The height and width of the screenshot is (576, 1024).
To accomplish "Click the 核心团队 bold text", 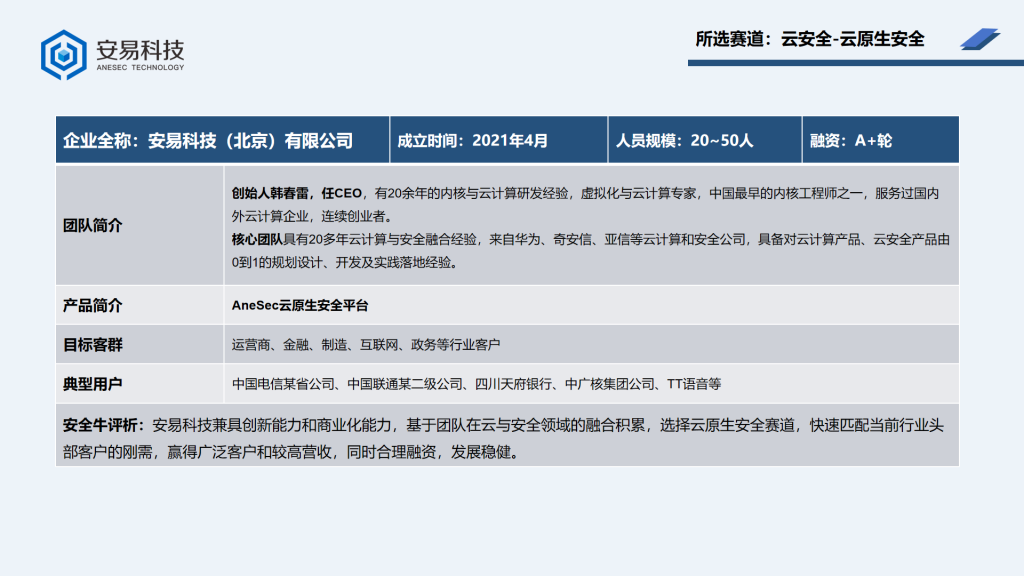I will 257,240.
